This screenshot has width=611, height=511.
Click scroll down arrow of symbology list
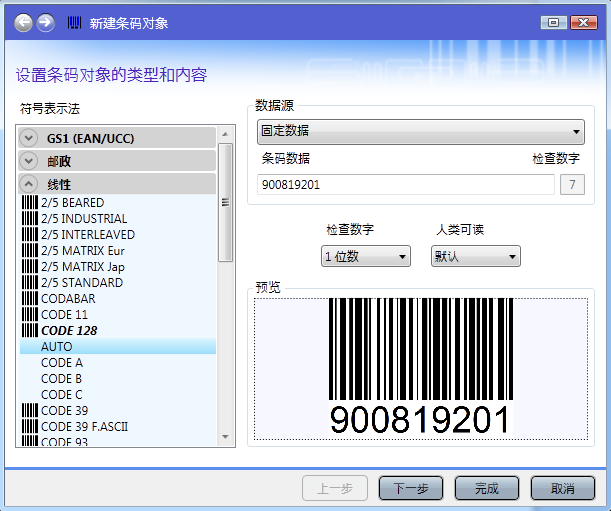pos(225,437)
